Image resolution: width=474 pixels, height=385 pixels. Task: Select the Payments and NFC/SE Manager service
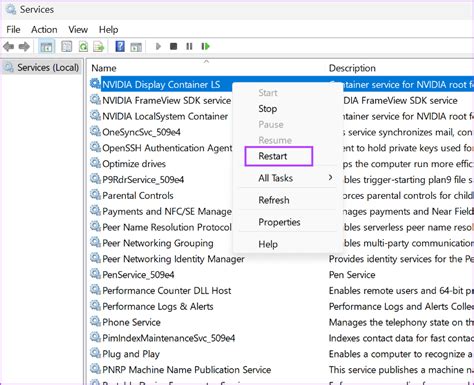[167, 211]
